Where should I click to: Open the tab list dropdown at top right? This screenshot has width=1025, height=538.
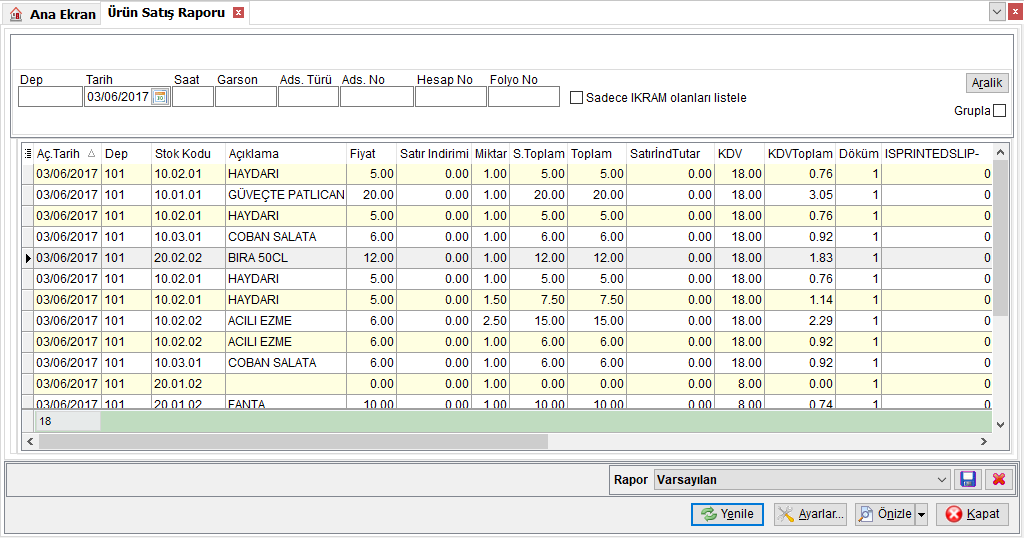point(997,12)
